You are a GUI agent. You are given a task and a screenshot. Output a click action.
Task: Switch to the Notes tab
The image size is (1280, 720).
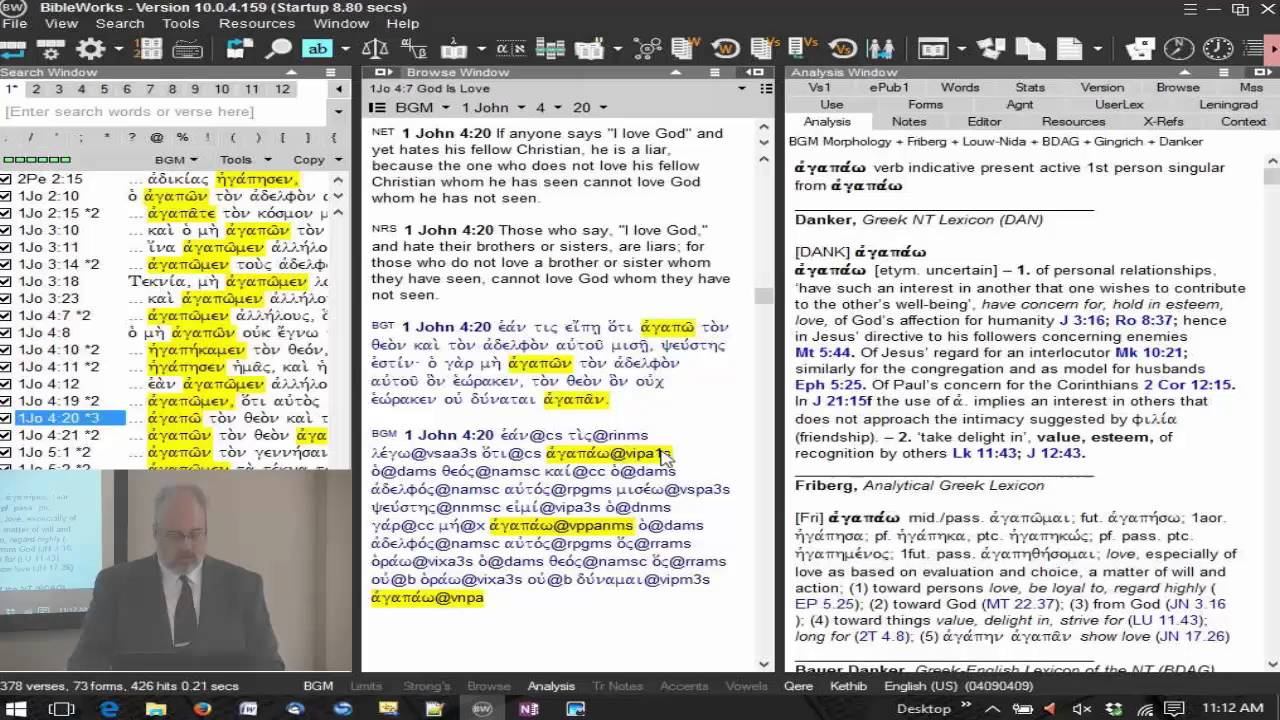coord(909,121)
